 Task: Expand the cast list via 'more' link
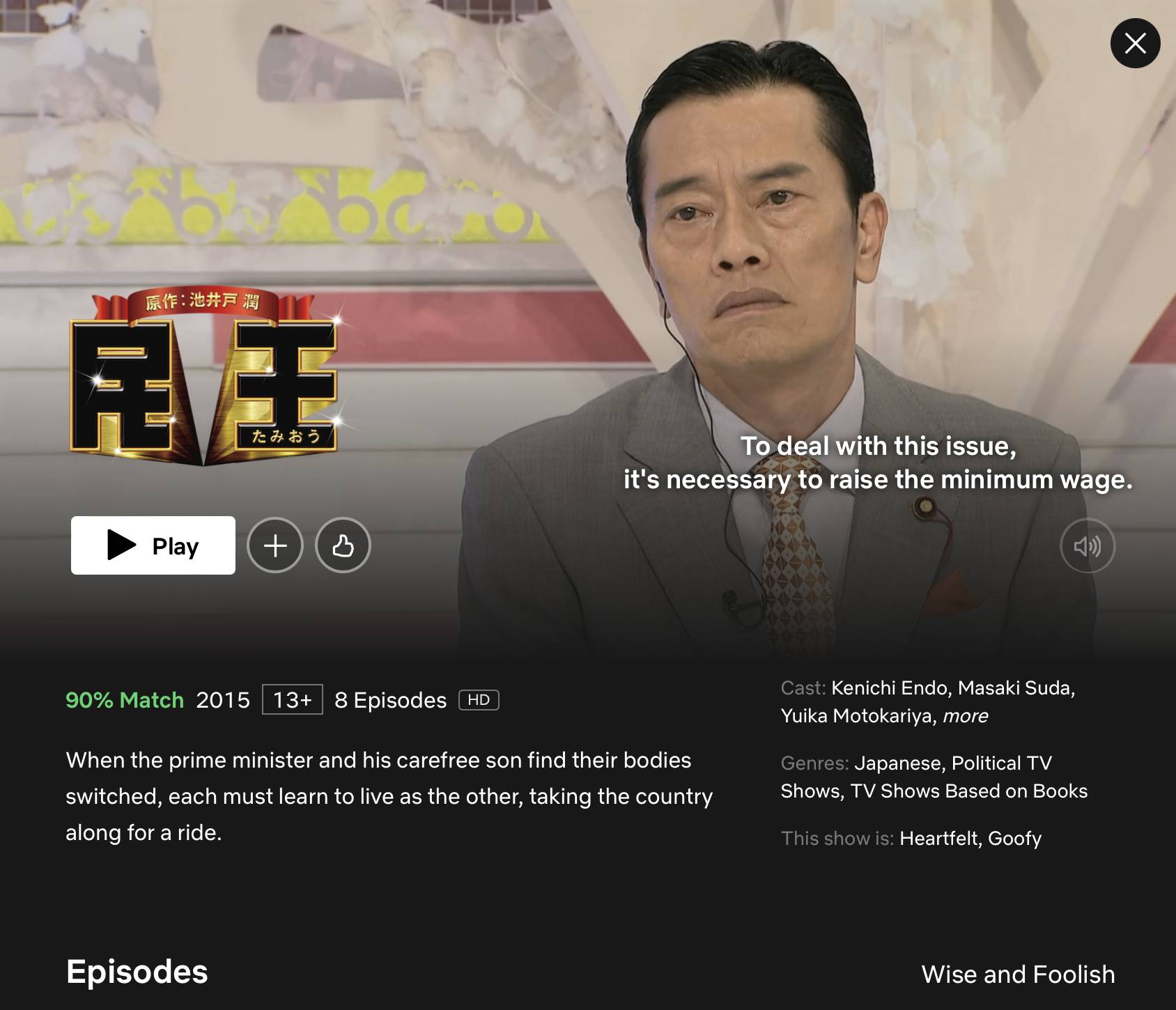click(965, 716)
